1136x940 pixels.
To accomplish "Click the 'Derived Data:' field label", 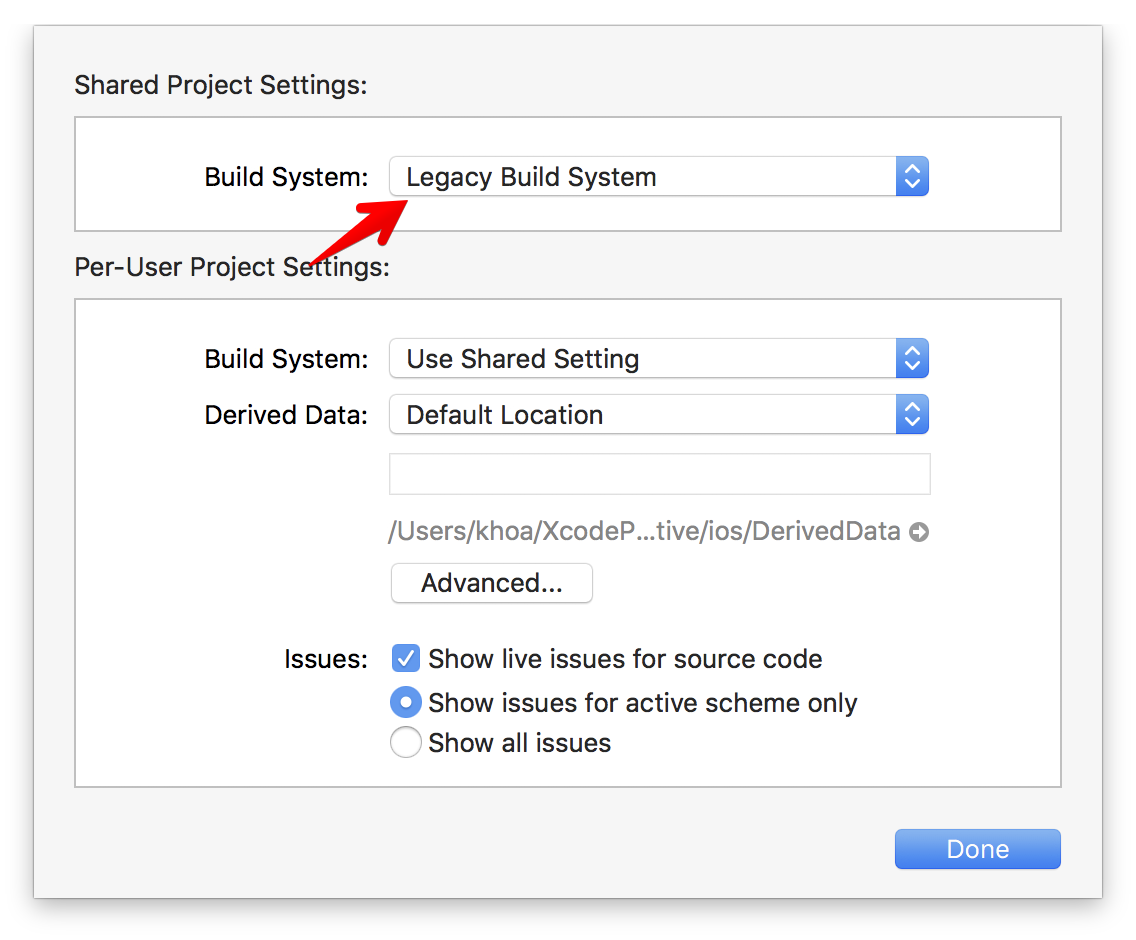I will (x=286, y=415).
